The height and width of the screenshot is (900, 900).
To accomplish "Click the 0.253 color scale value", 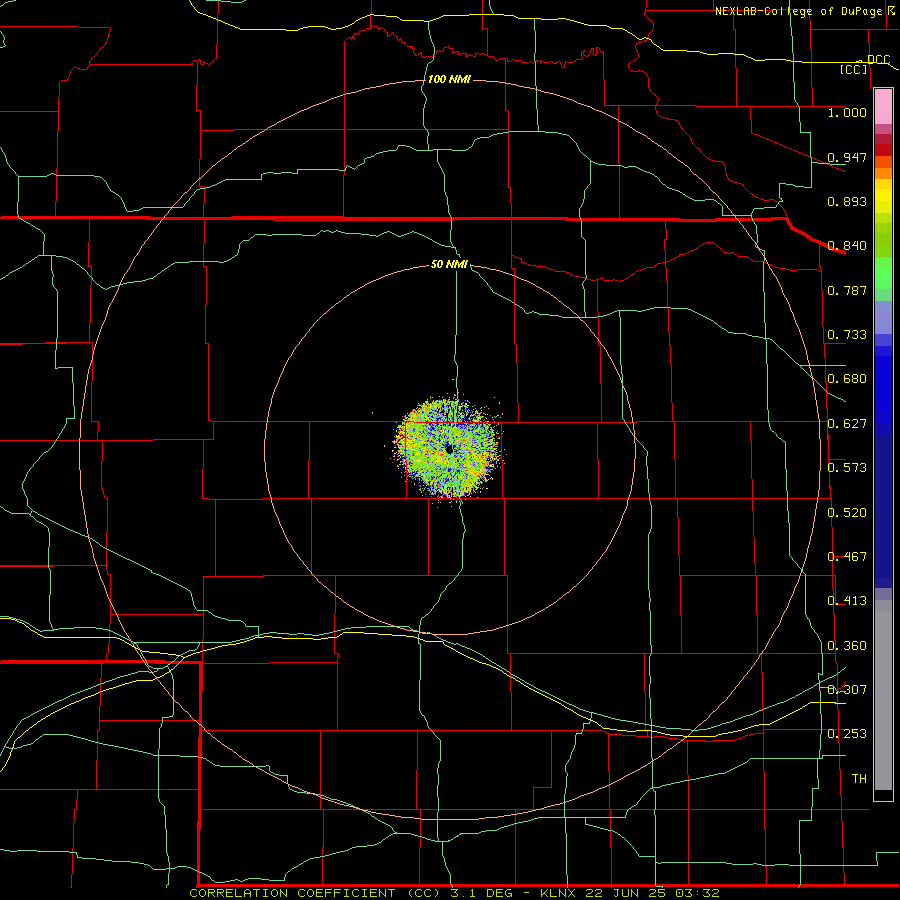I will point(847,734).
